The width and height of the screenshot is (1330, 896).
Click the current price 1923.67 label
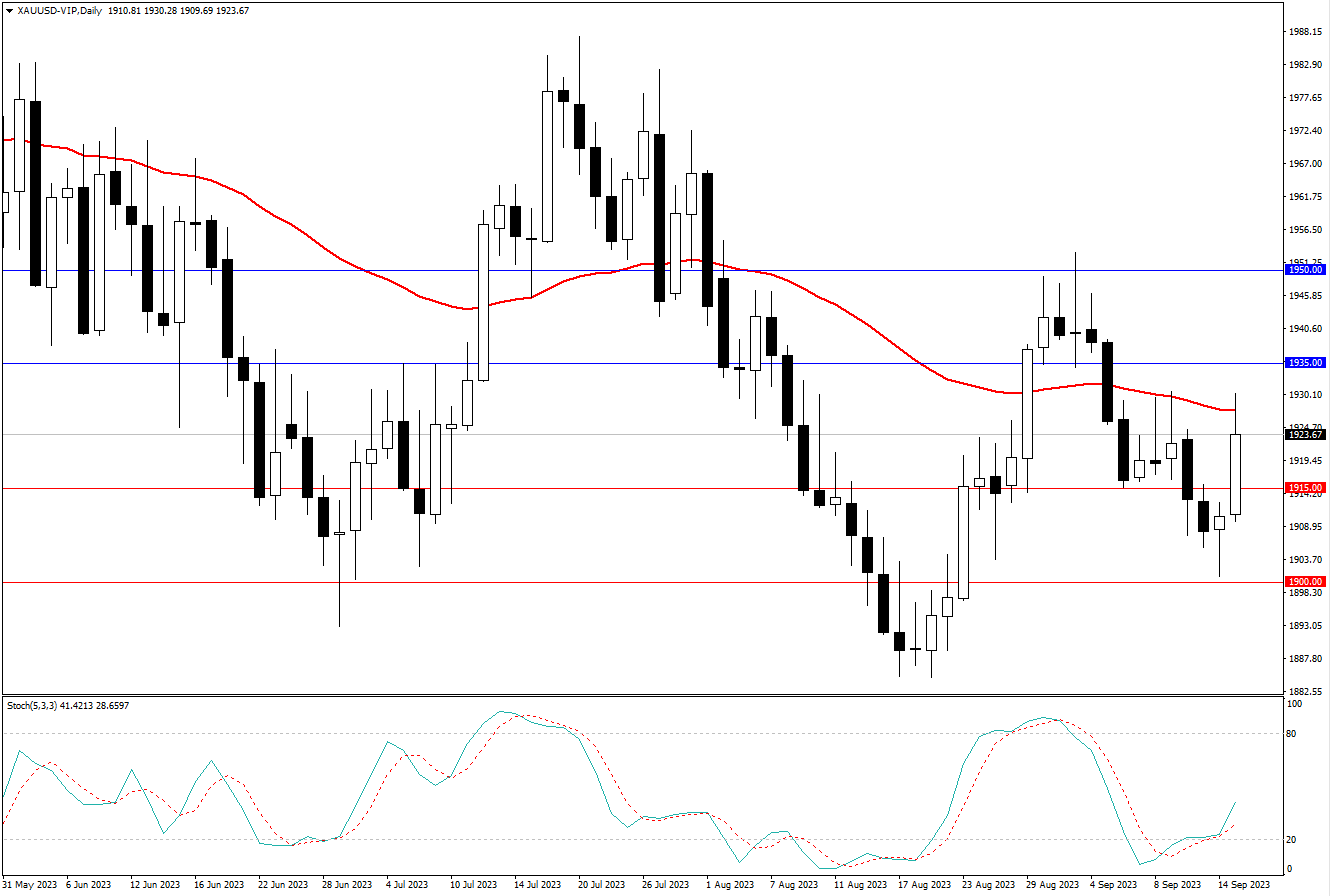1305,435
